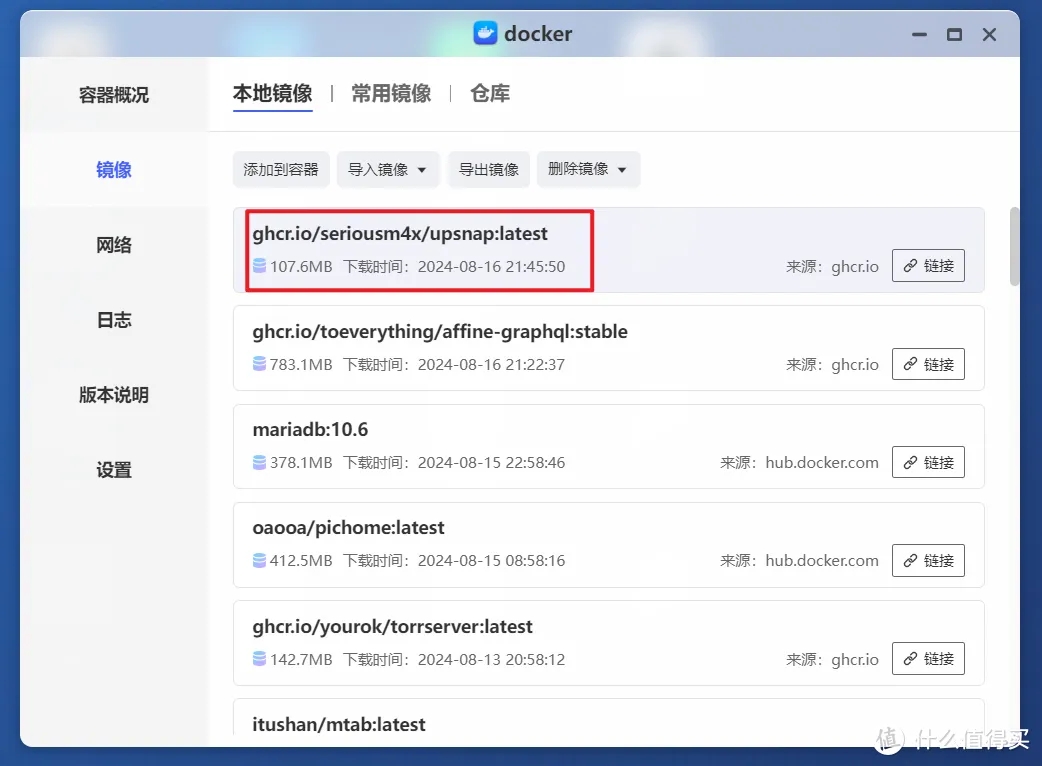
Task: Click the Docker whale icon in the title bar
Action: pos(484,33)
